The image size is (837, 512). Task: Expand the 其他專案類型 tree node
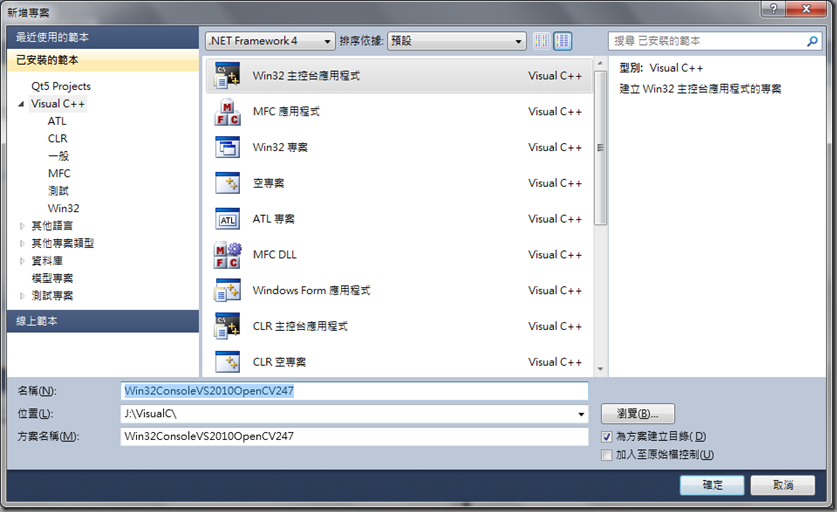click(22, 243)
